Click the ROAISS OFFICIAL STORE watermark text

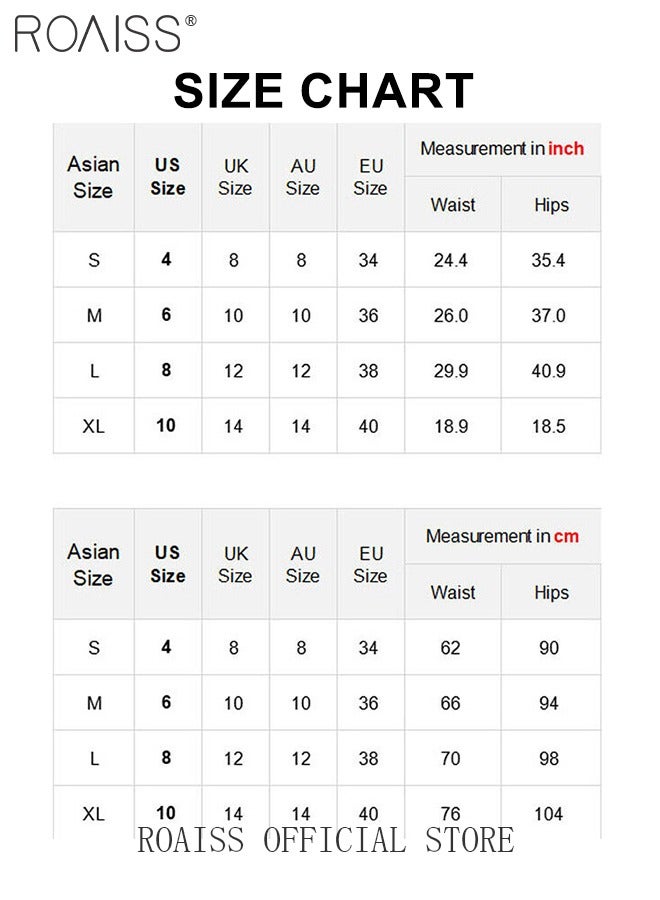click(325, 840)
